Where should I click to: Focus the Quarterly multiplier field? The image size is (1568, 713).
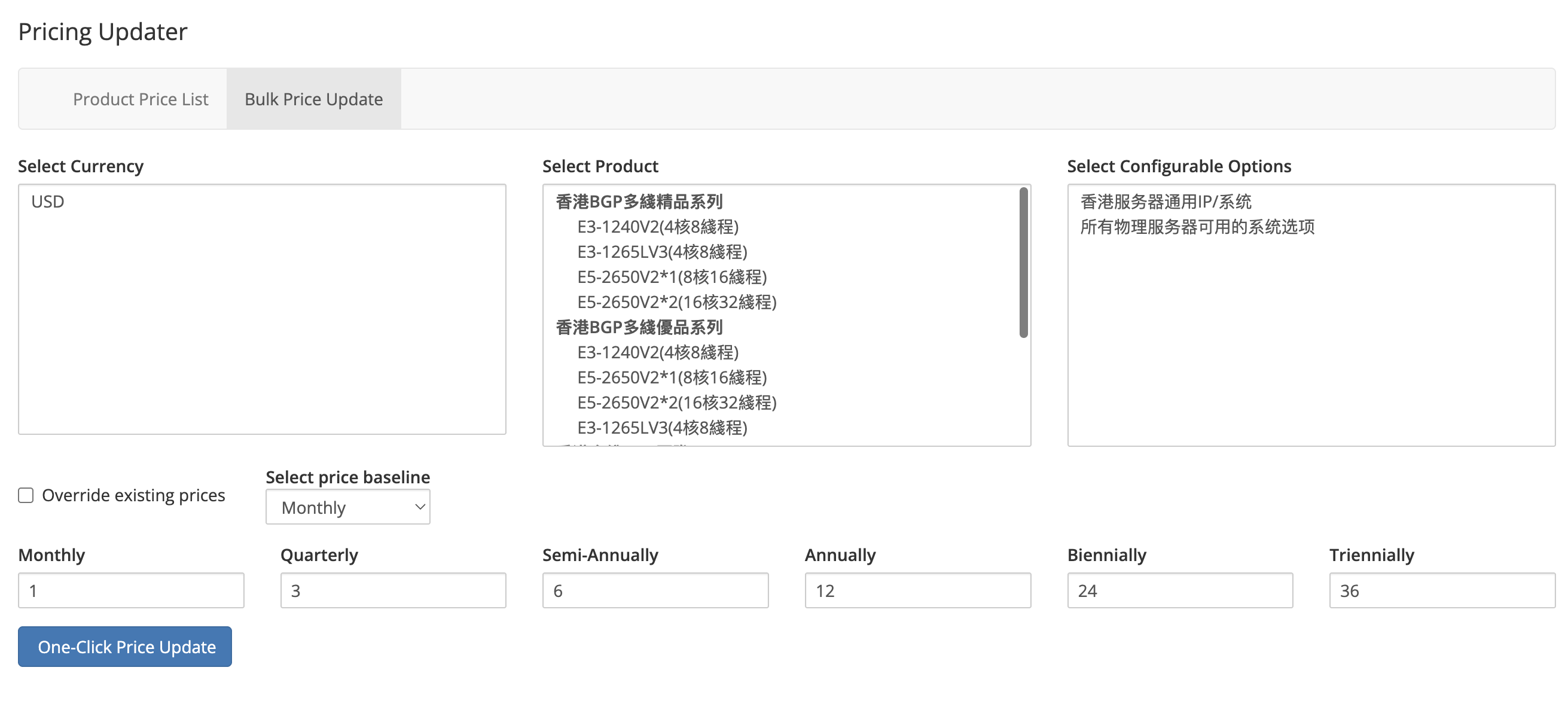click(x=393, y=590)
